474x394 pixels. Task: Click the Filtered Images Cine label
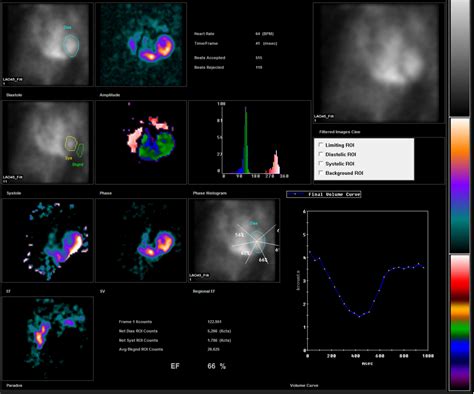[x=339, y=132]
